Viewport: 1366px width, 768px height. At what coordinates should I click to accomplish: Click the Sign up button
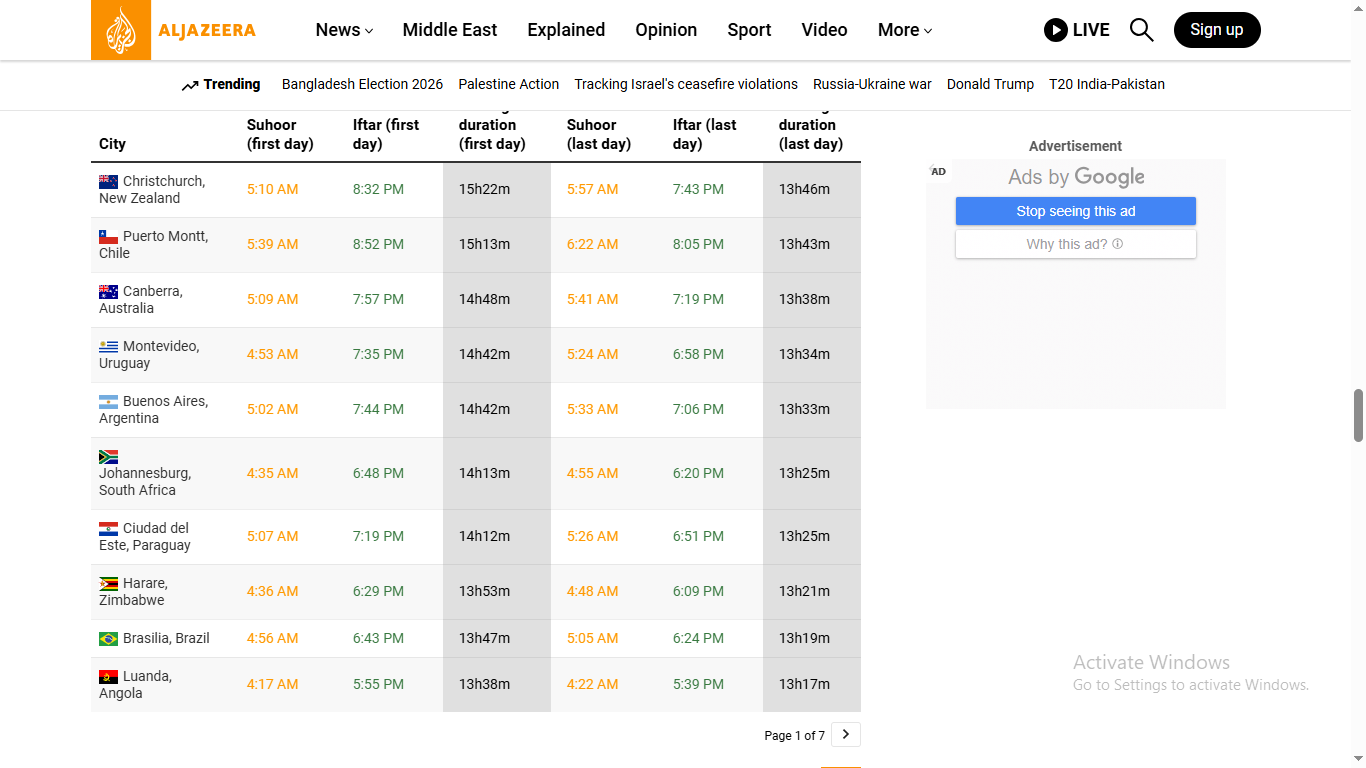[1216, 30]
